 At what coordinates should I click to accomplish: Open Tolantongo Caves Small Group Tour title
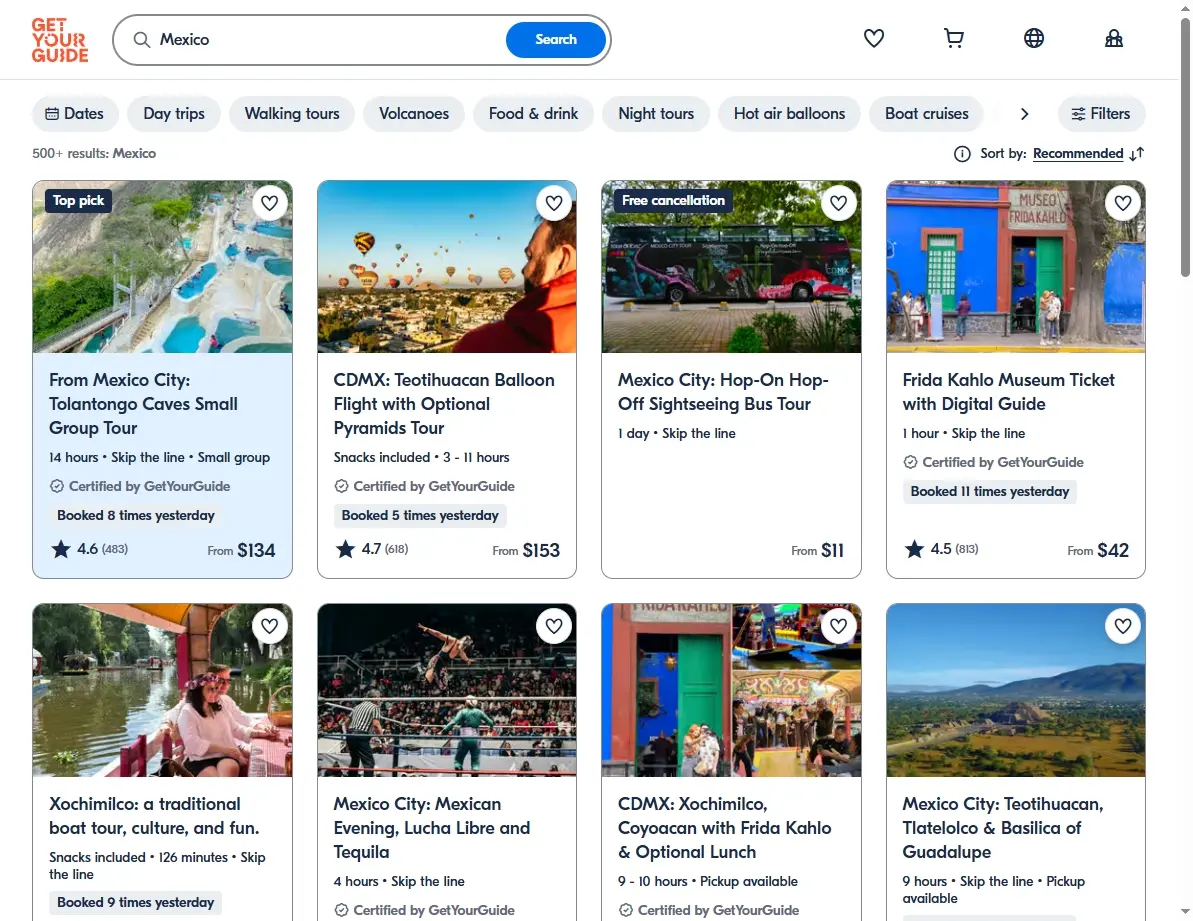click(143, 404)
